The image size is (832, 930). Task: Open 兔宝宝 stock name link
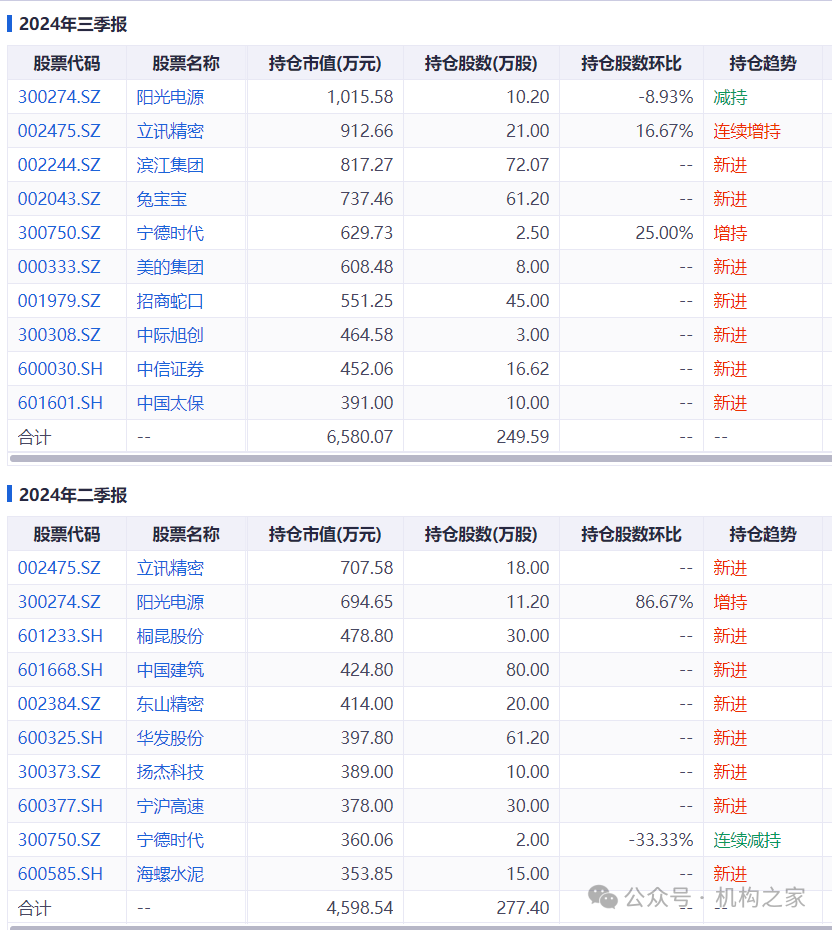point(162,199)
